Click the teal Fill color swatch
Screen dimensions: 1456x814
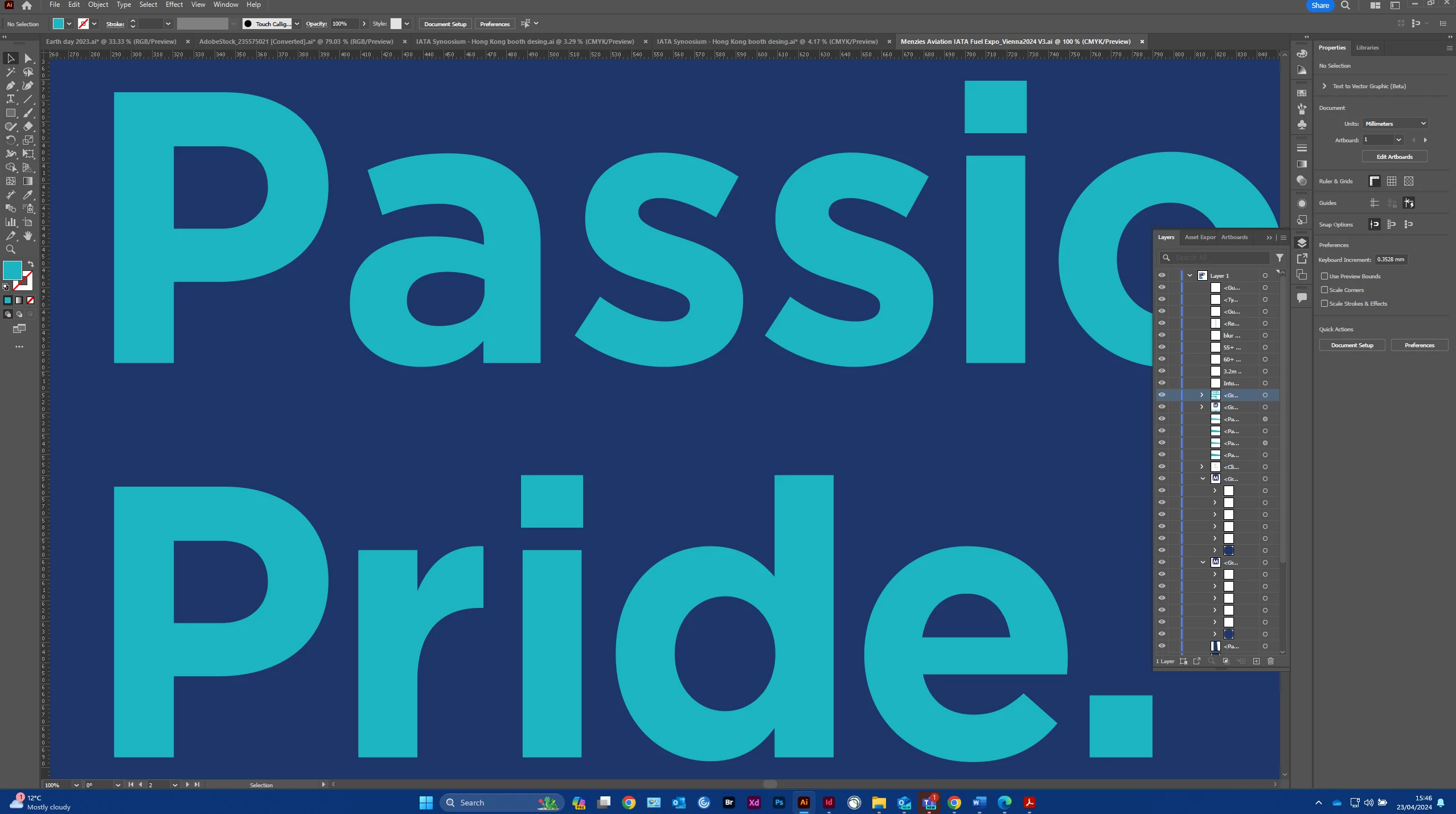12,270
